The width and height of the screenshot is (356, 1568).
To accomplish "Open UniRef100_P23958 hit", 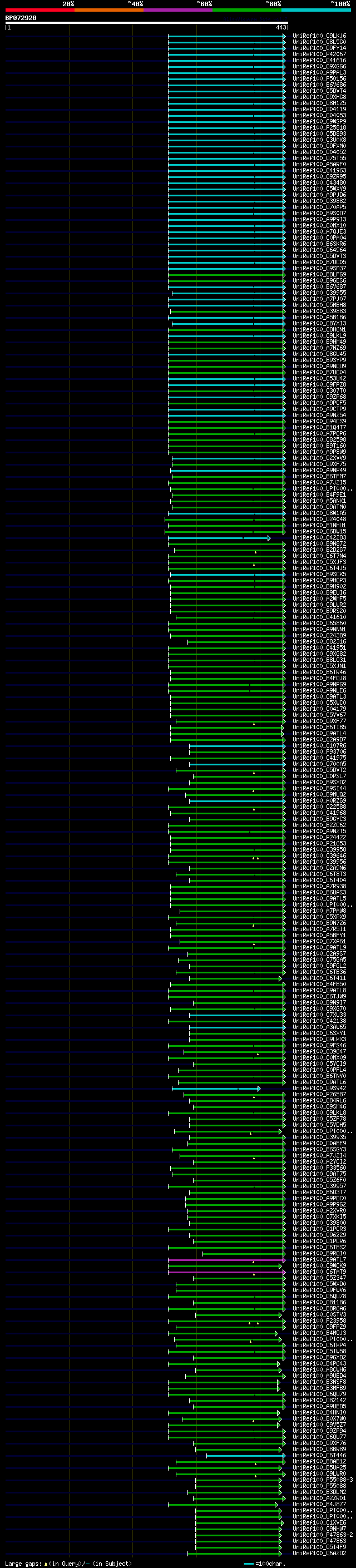I will coord(319,1321).
